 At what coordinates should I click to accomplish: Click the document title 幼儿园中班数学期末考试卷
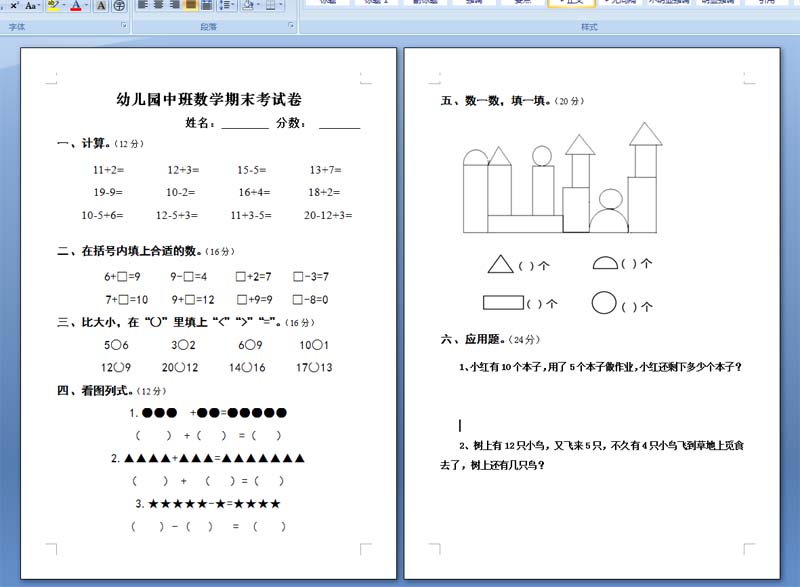click(x=209, y=99)
